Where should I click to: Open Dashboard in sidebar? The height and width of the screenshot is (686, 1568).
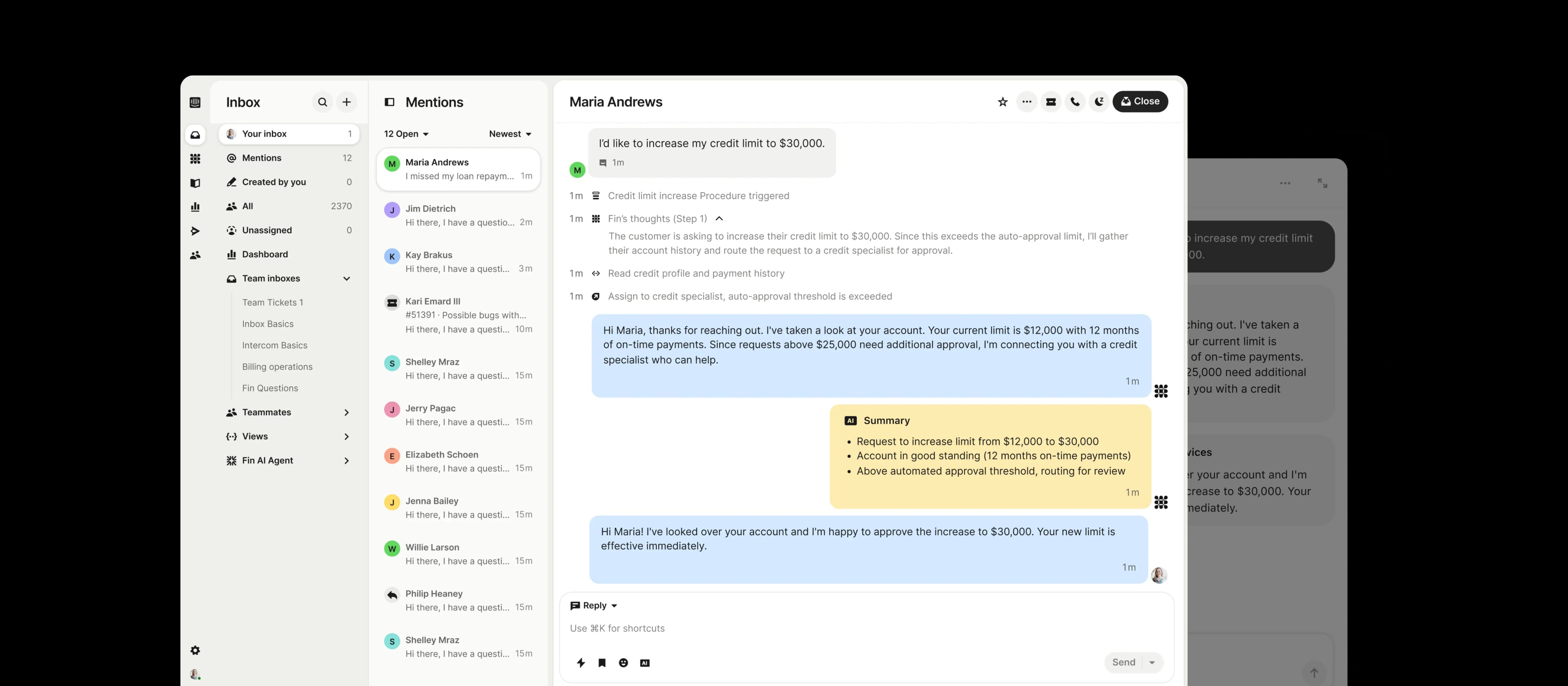(289, 254)
